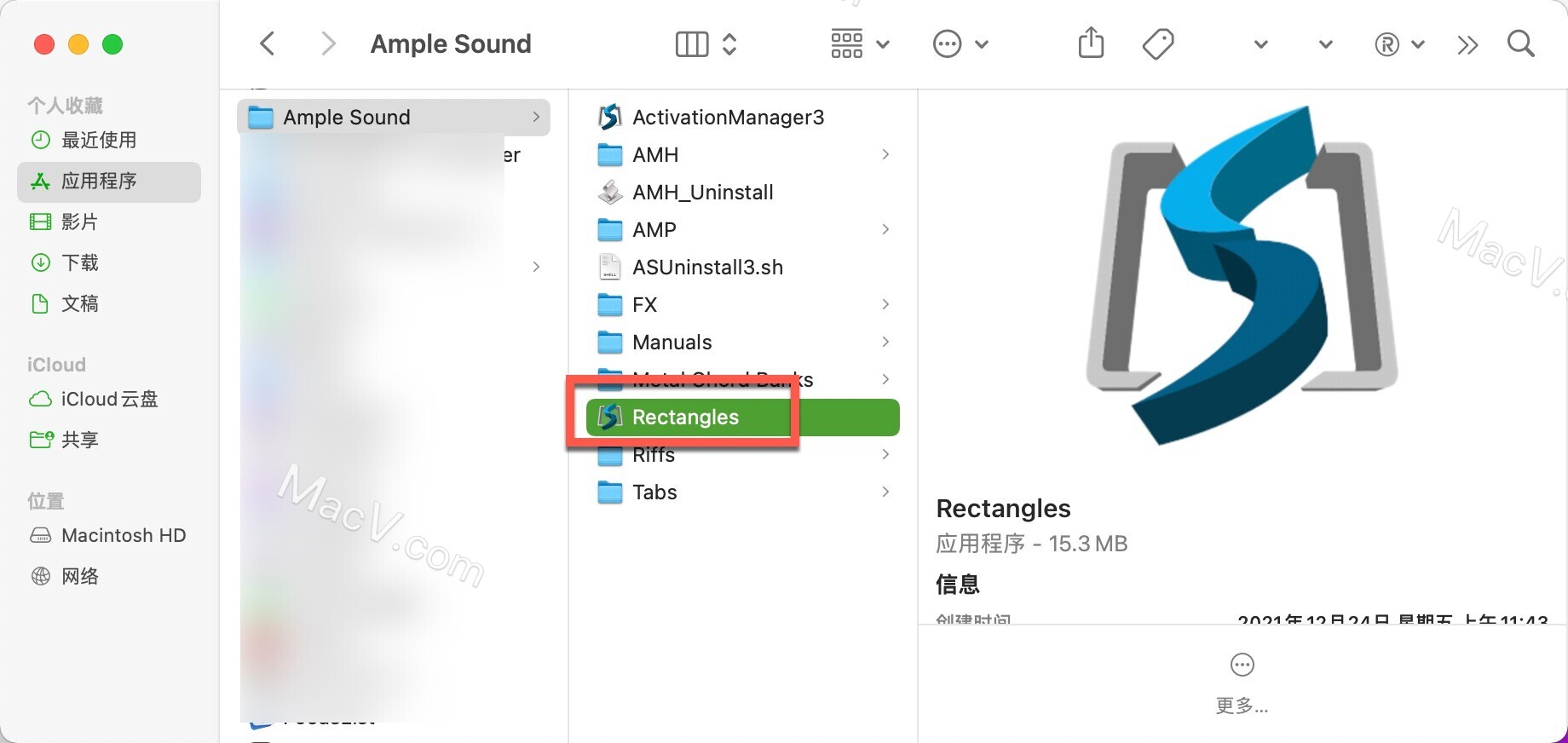Screen dimensions: 1568x743
Task: Open 网络 in sidebar
Action: click(109, 576)
